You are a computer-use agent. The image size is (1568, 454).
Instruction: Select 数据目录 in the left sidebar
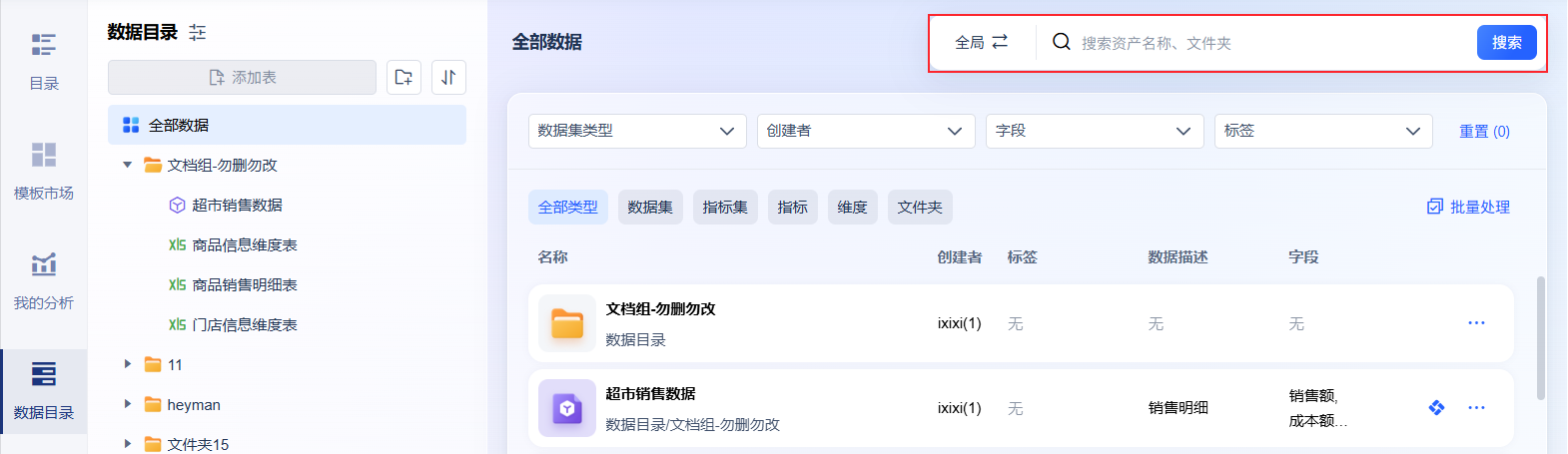43,390
